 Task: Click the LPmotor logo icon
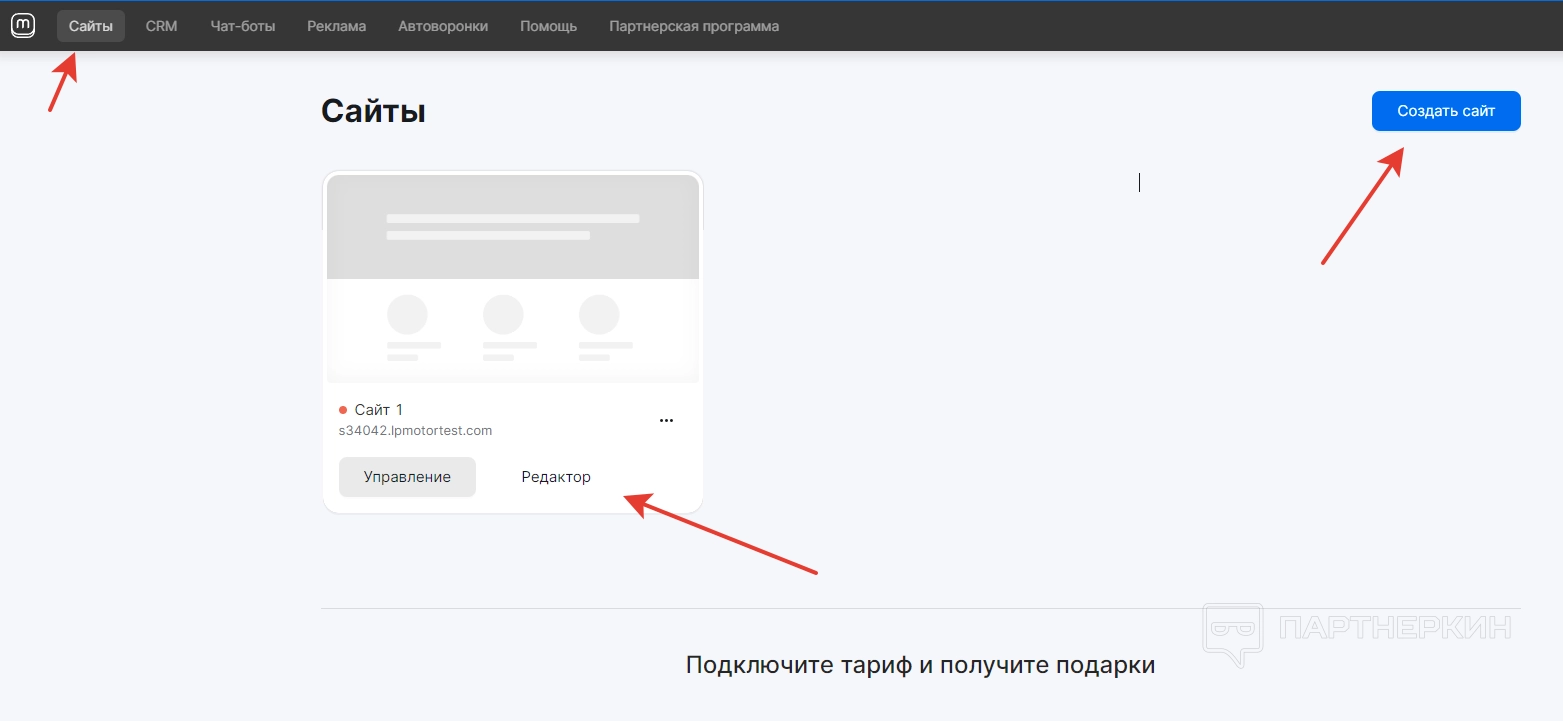(x=23, y=26)
